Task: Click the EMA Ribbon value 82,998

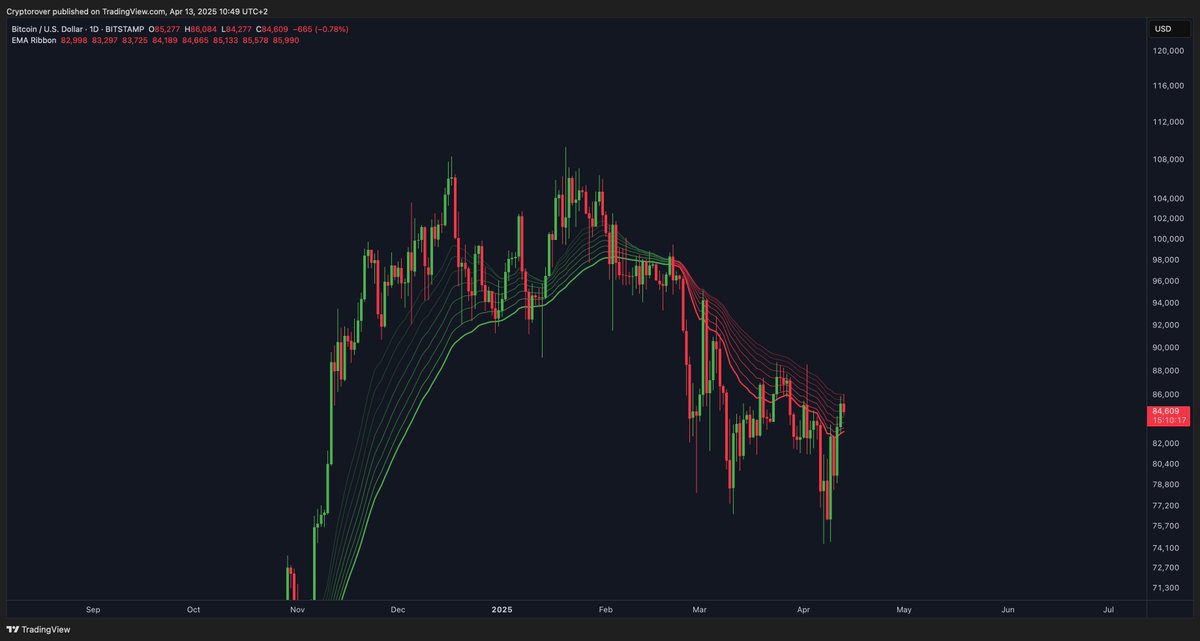Action: (74, 40)
